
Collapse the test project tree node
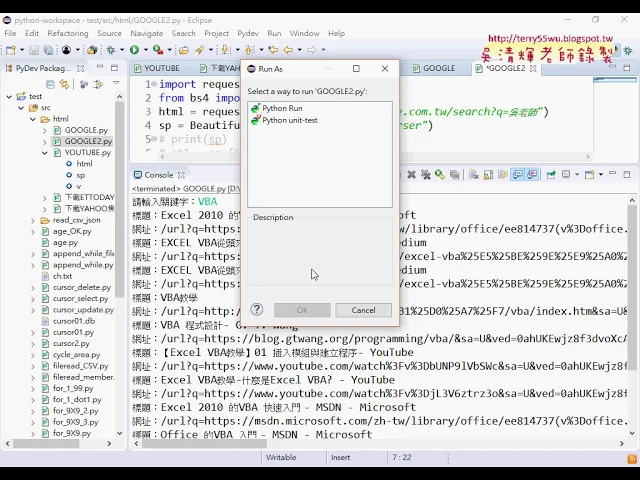point(9,97)
